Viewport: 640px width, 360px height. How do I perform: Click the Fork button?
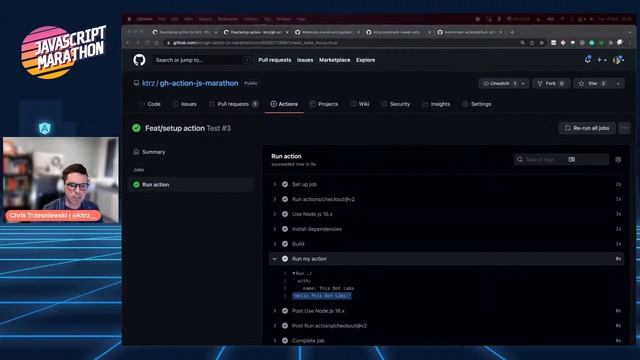point(551,83)
